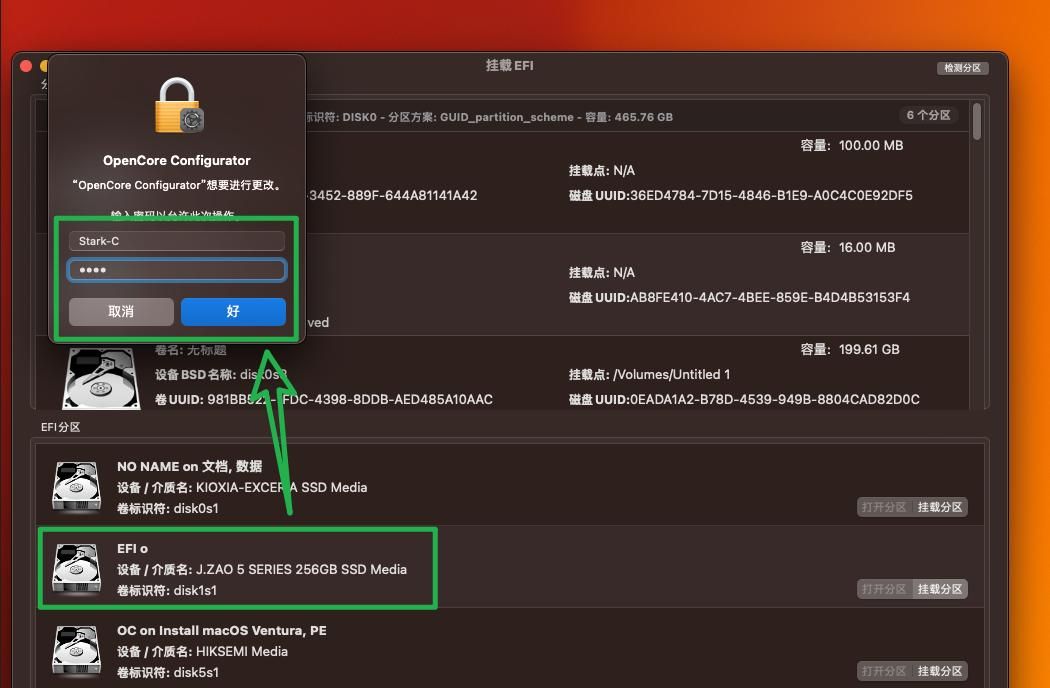
Task: Mount partition for NO NAME disk0s1
Action: (940, 507)
